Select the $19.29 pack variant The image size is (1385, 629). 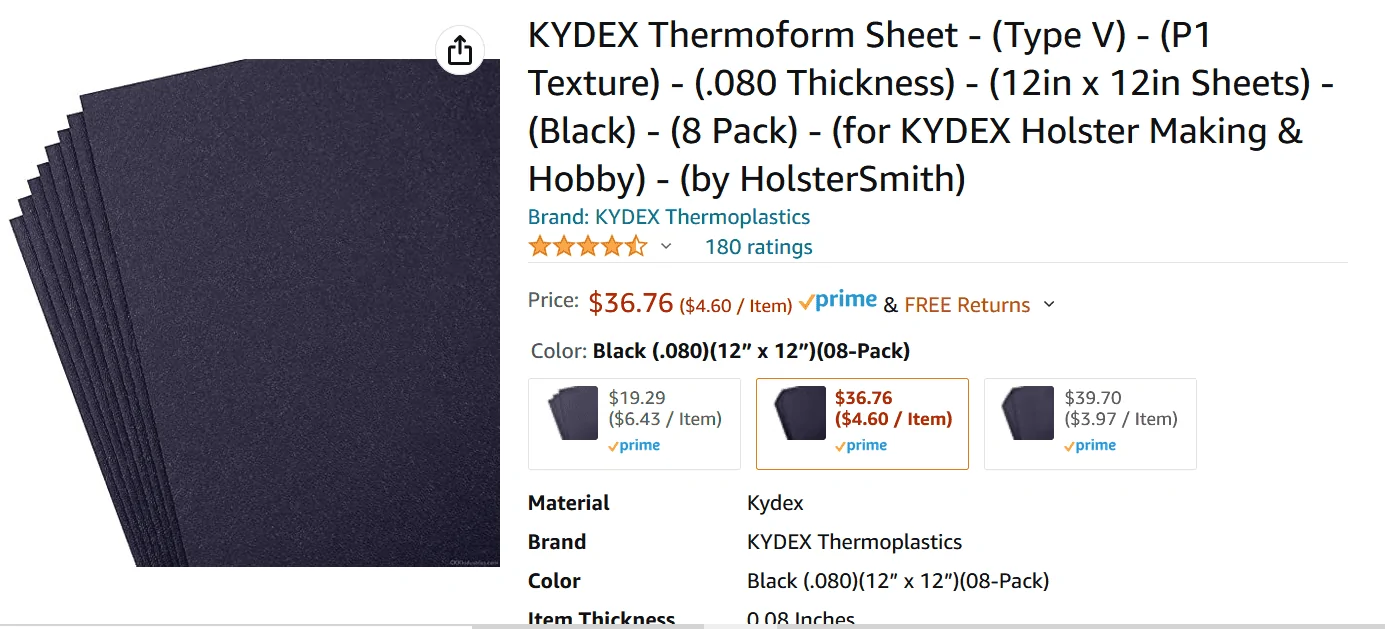[634, 423]
